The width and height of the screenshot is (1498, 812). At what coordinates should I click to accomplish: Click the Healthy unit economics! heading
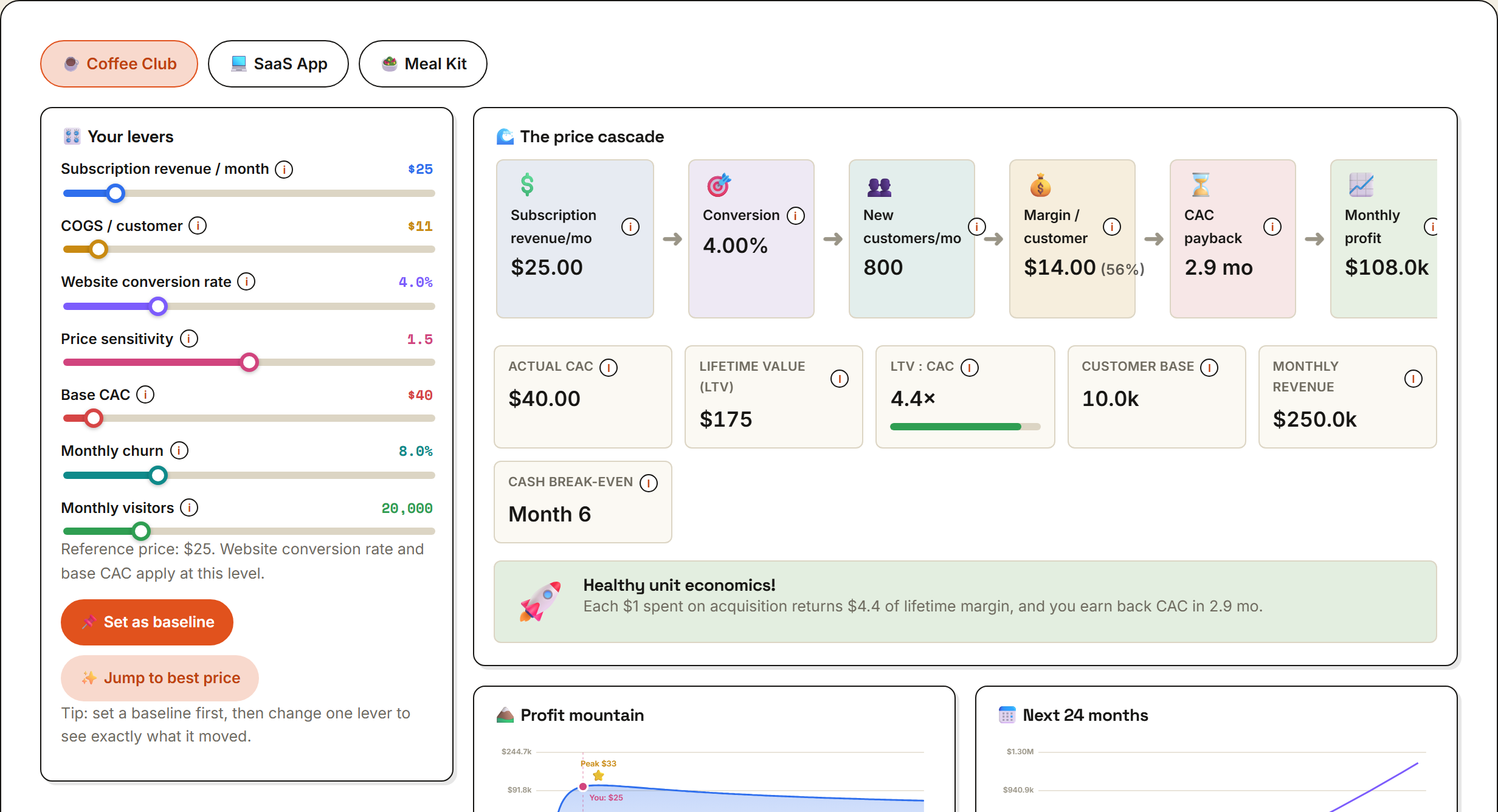(679, 586)
